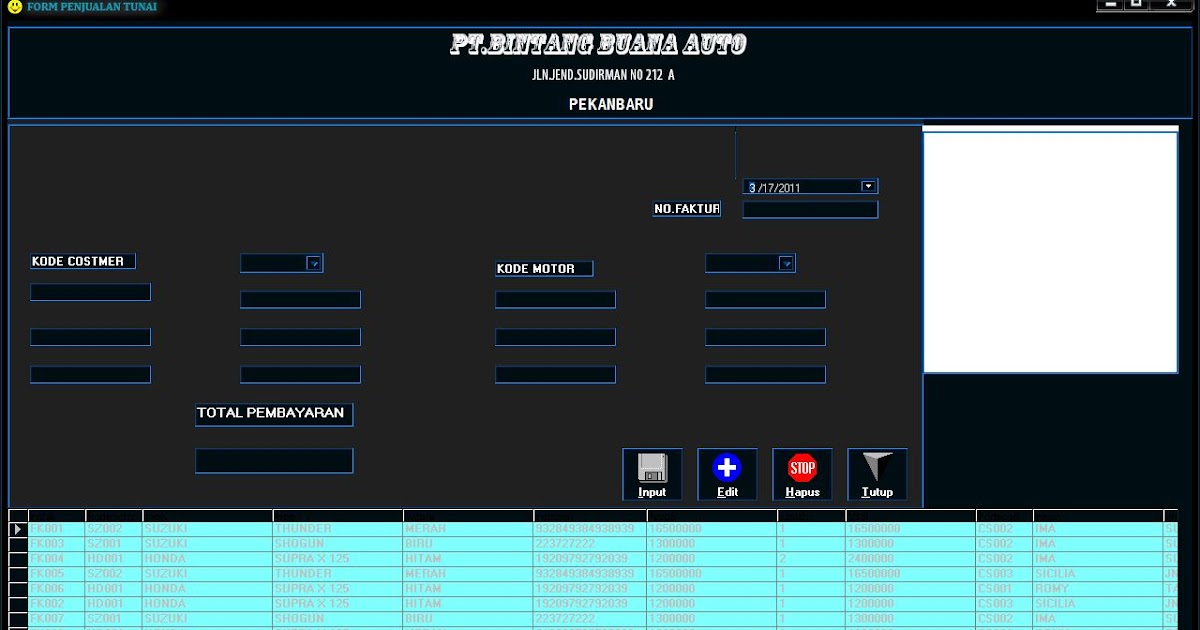Select table cell FK007

click(57, 618)
